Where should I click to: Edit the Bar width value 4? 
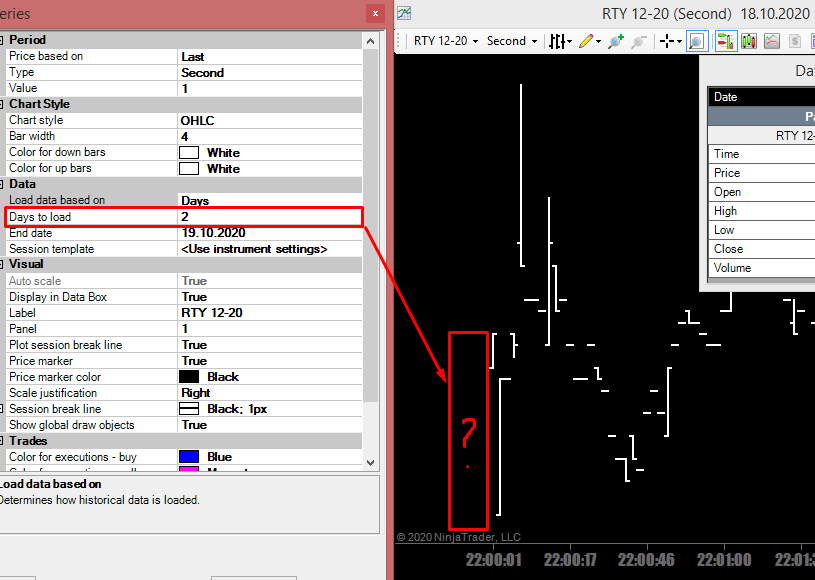(270, 136)
